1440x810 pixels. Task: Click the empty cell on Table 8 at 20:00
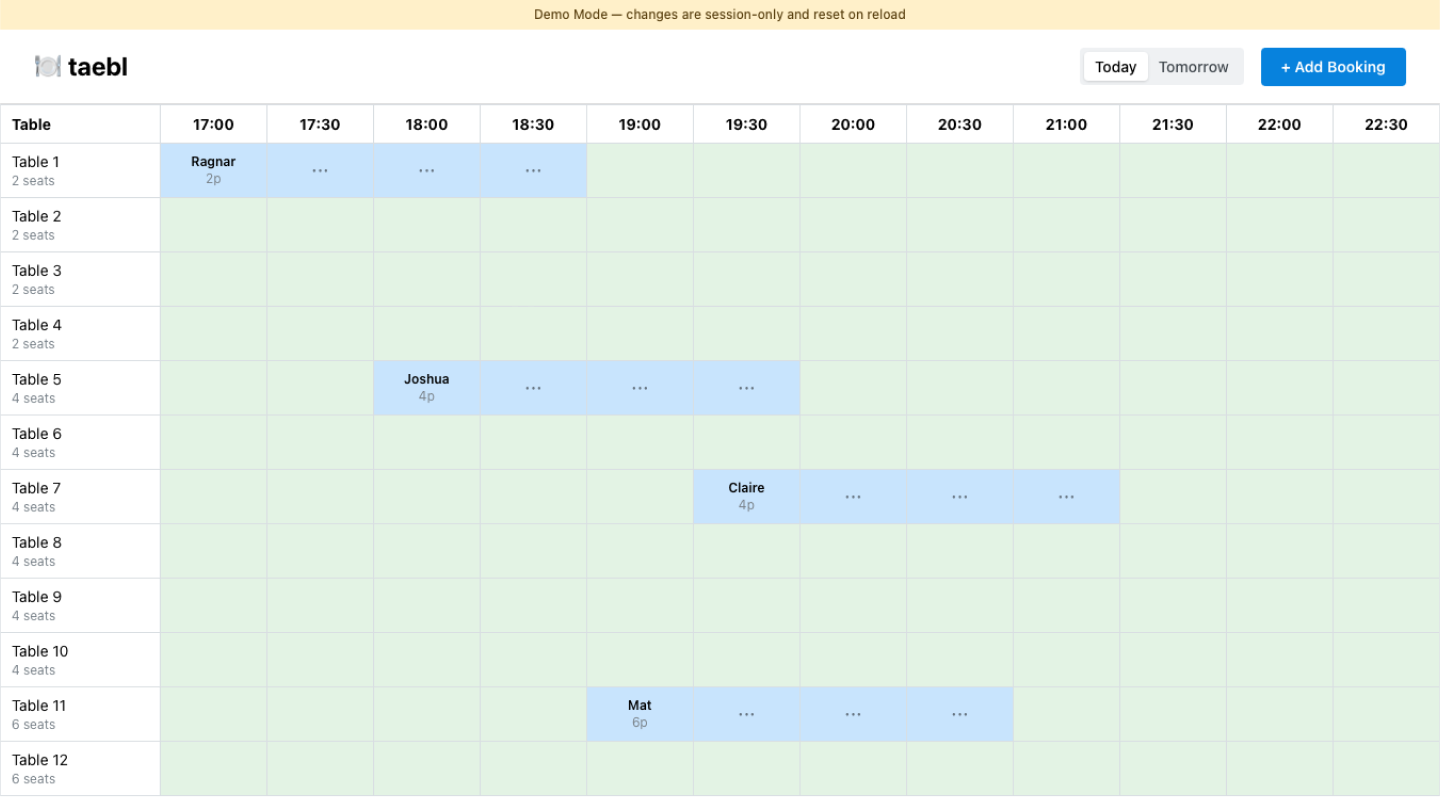(853, 550)
